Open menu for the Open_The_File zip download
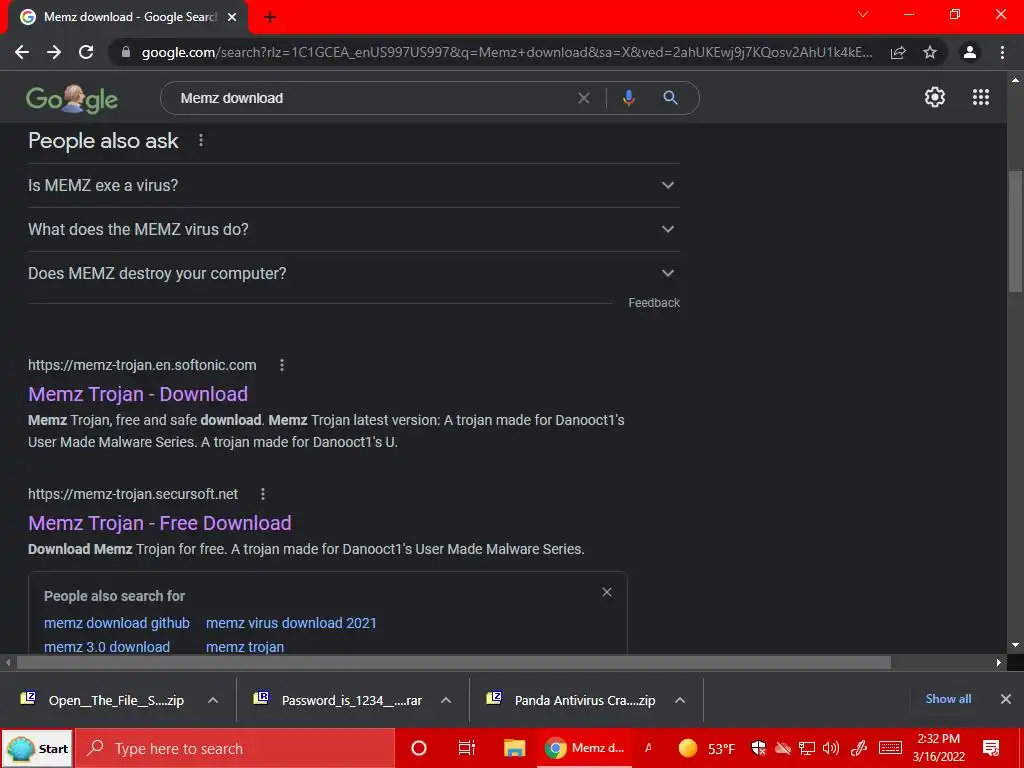The width and height of the screenshot is (1024, 768). click(x=213, y=700)
